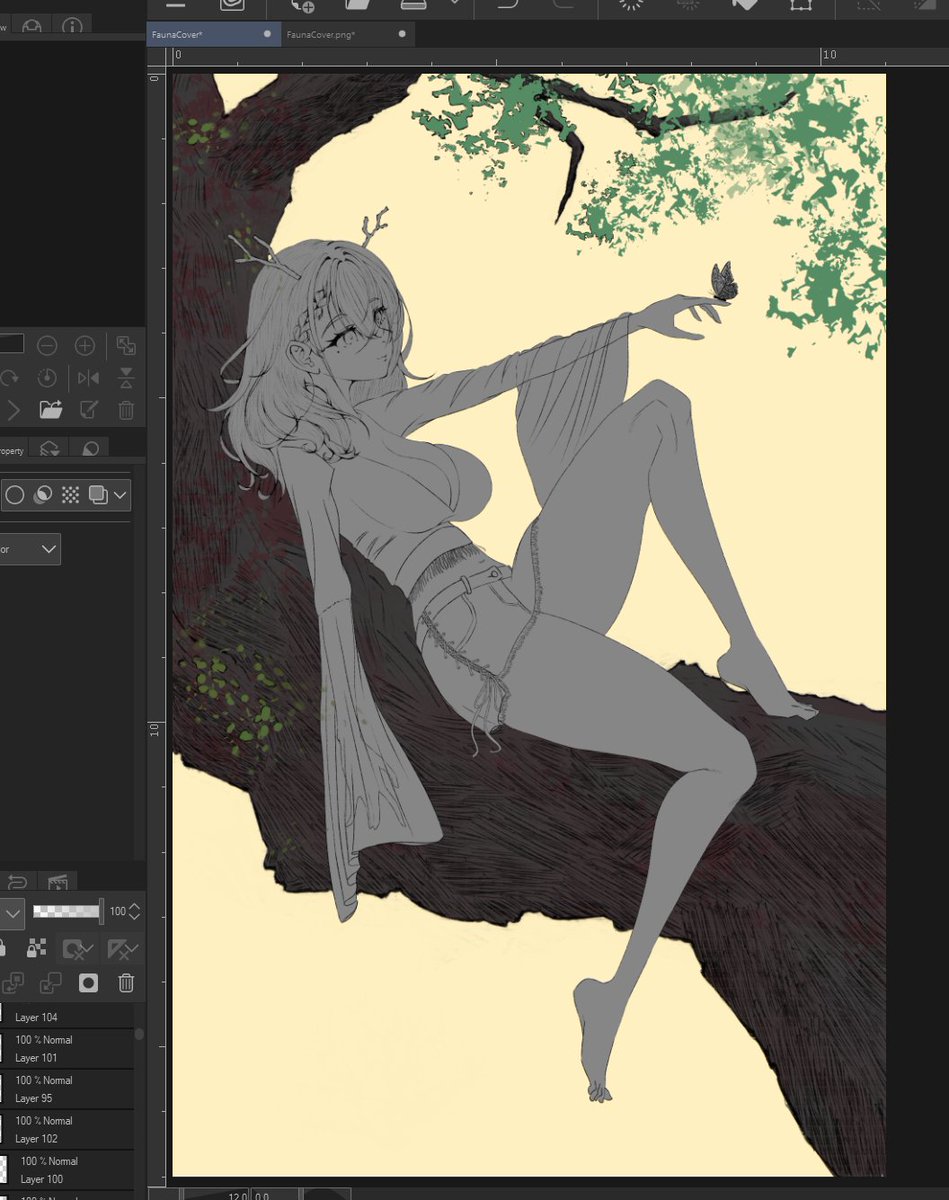Select Layer 102 in the layer list

click(x=66, y=1130)
